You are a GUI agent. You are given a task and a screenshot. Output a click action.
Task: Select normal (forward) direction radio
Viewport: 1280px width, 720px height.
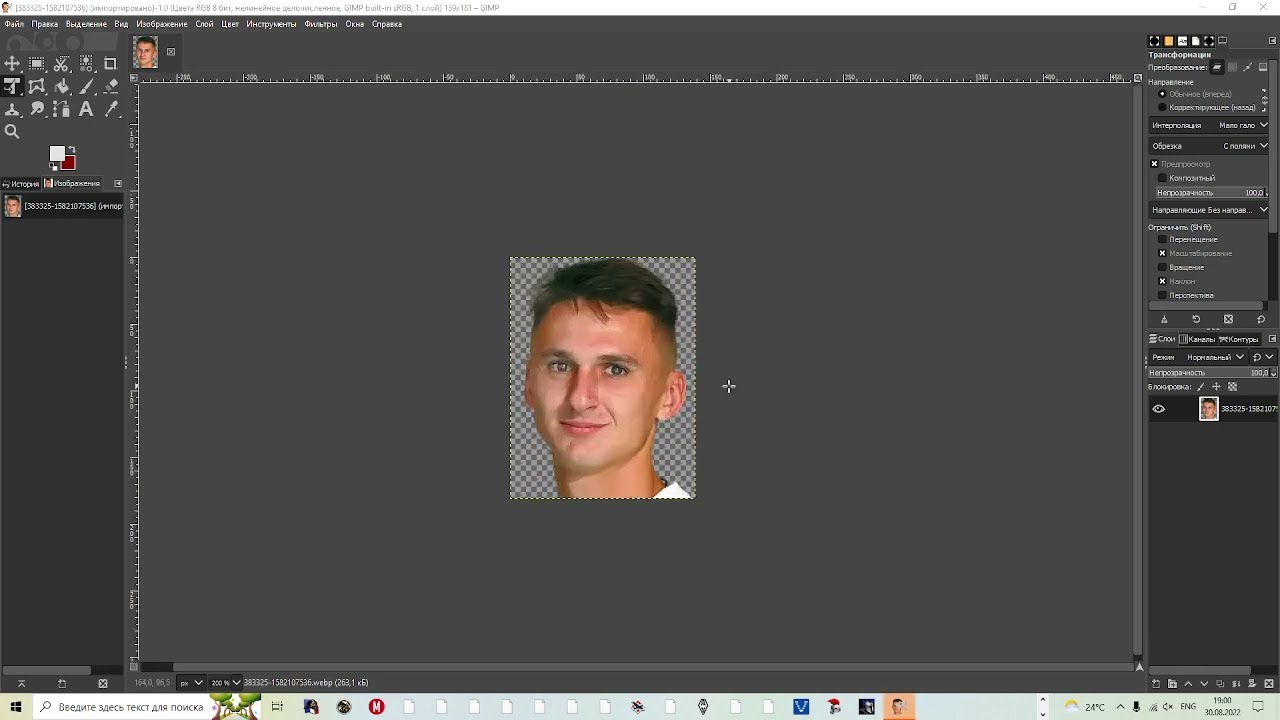1162,94
